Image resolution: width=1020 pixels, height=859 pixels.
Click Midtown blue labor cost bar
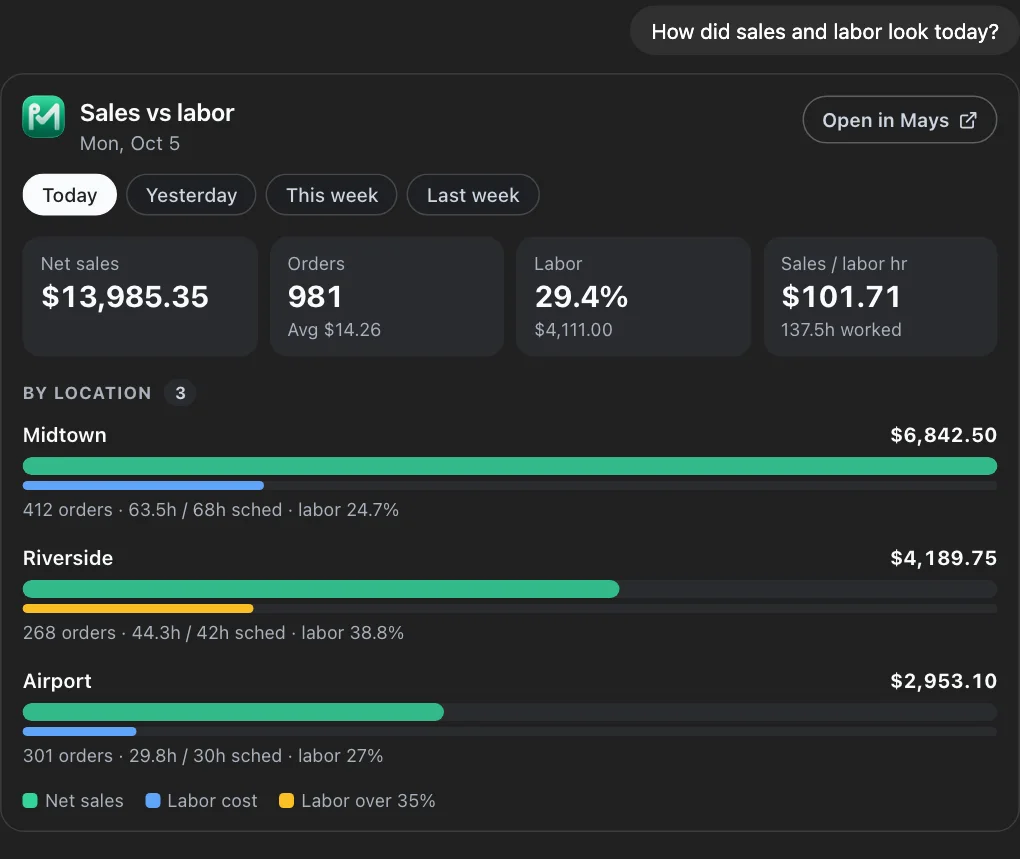point(143,486)
